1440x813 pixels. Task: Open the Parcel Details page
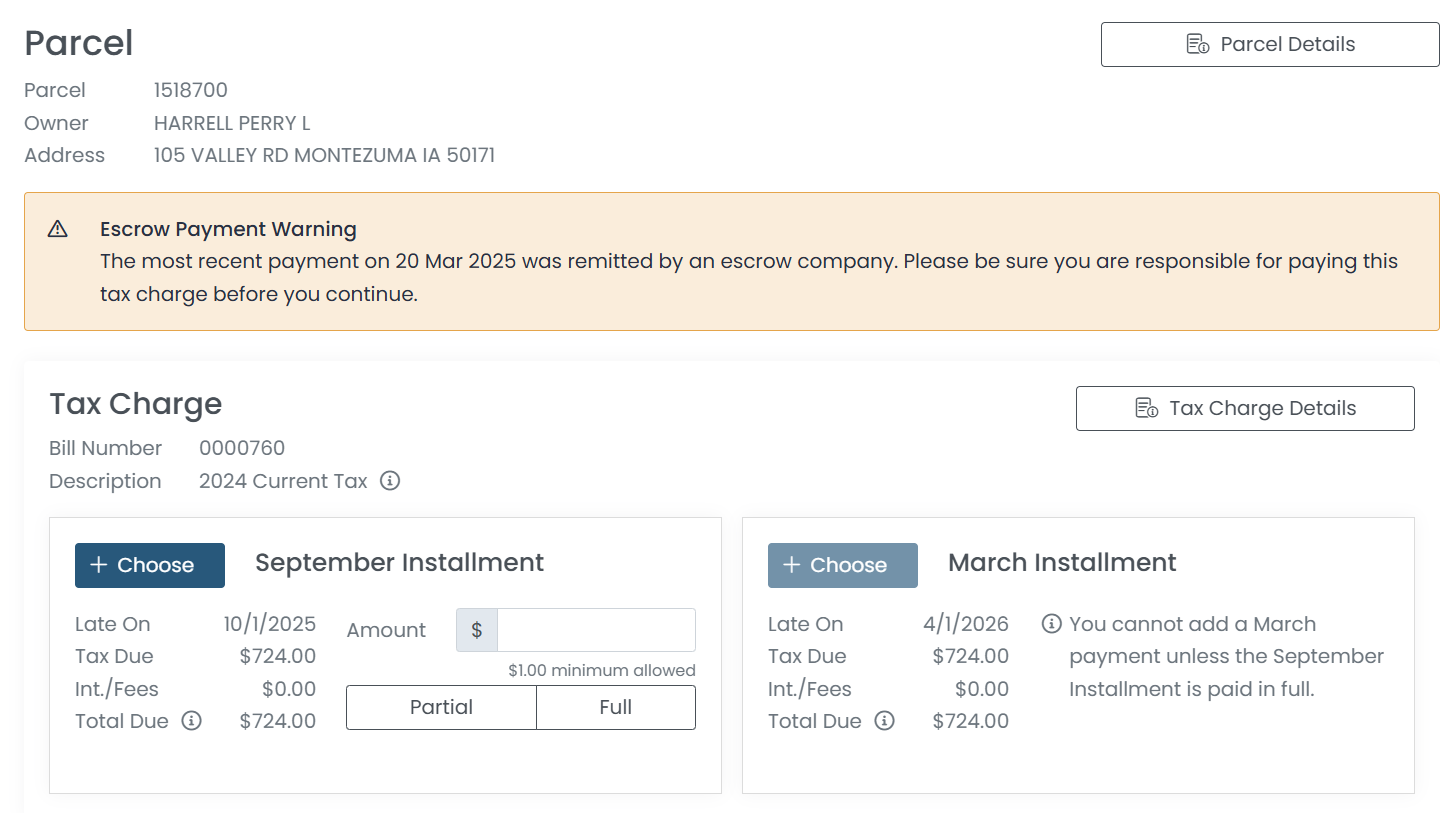[x=1269, y=45]
